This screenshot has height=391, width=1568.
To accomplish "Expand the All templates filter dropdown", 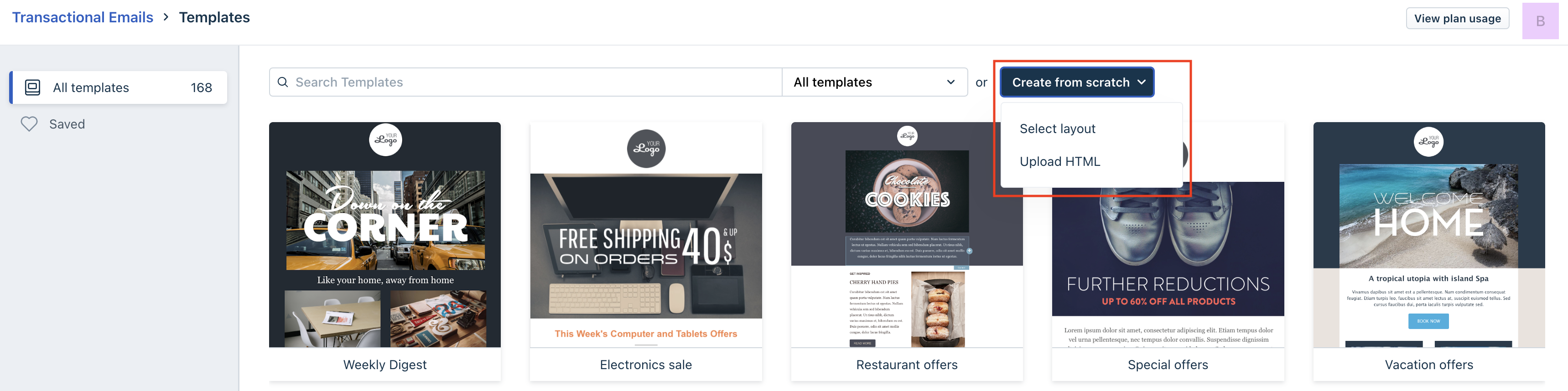I will point(875,82).
